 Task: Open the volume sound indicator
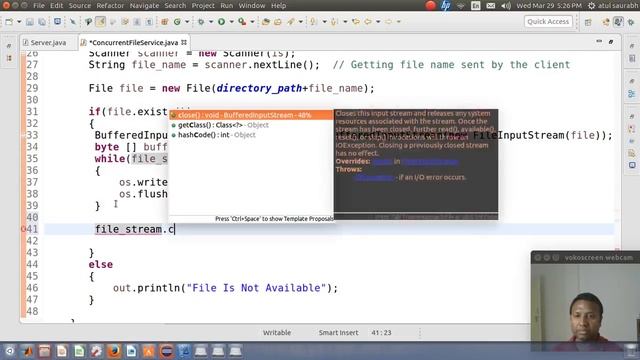tap(506, 5)
